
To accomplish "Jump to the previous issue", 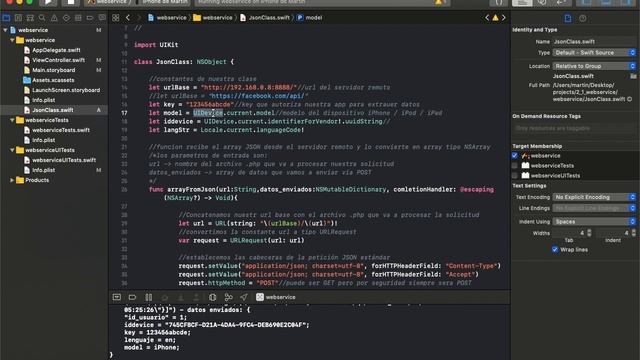I will click(x=487, y=18).
